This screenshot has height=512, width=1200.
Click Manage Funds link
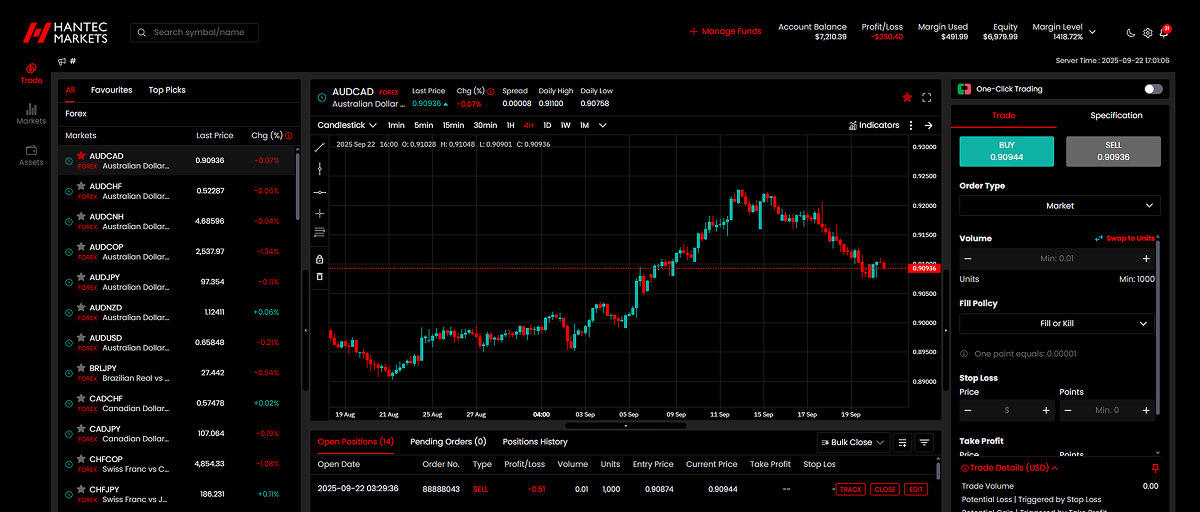coord(726,31)
